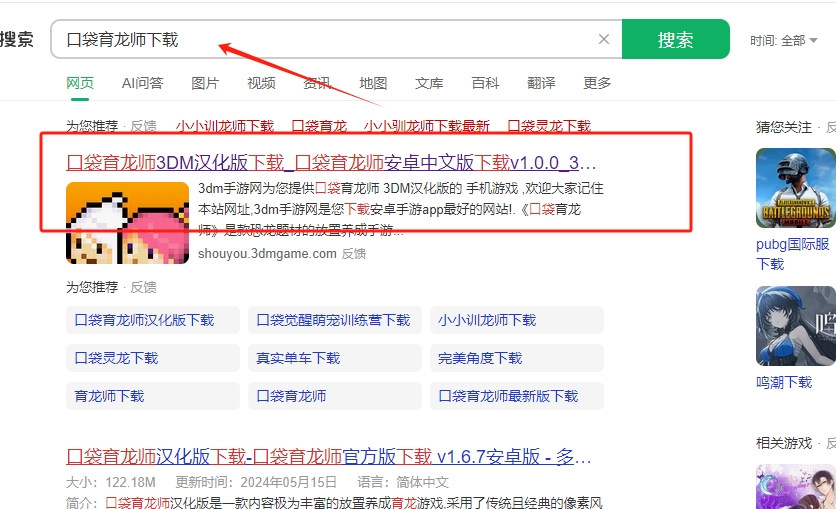Select the 口袋育龙师 chip
Screen dimensions: 836x509
tap(334, 396)
